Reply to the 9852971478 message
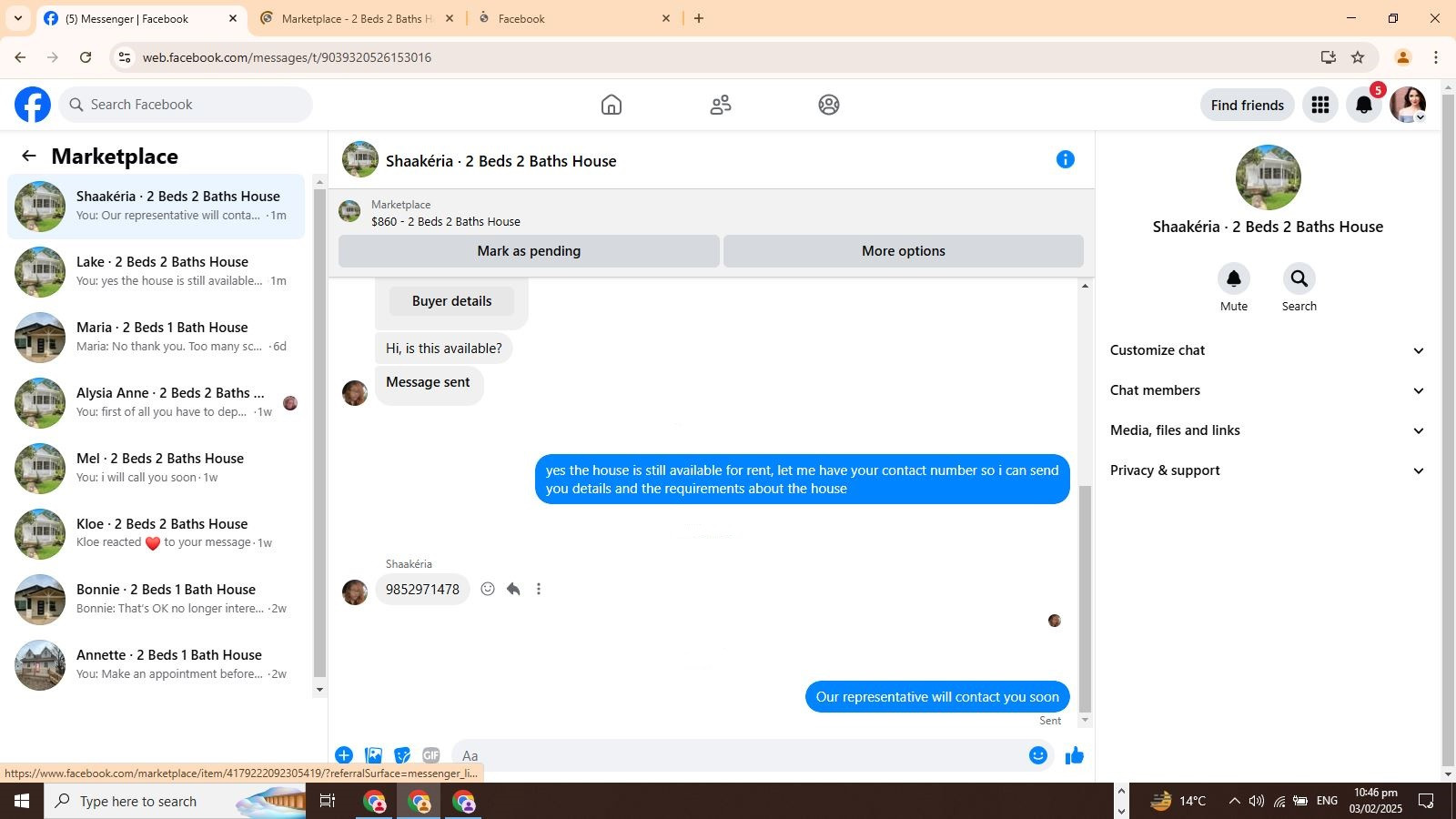The image size is (1456, 819). (513, 589)
